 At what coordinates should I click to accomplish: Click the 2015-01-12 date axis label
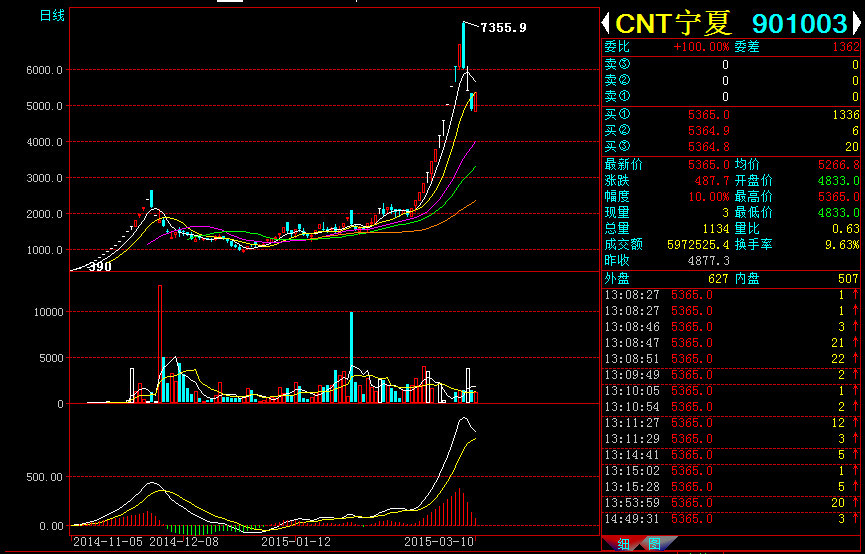[296, 542]
